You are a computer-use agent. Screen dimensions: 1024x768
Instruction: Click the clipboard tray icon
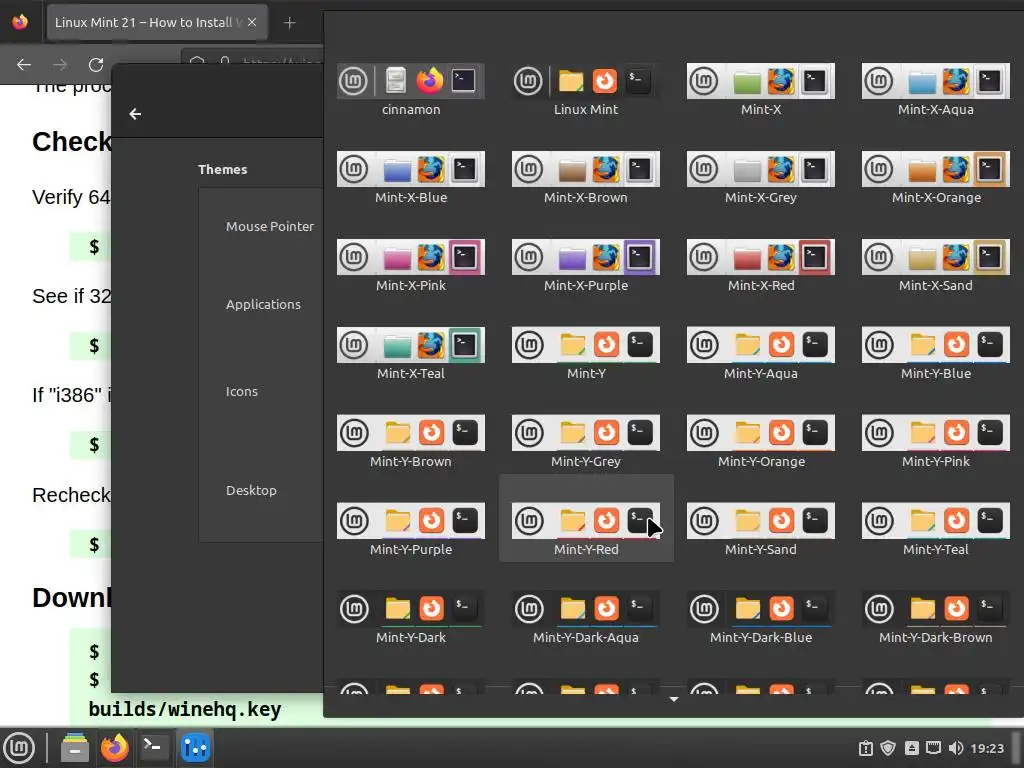[866, 748]
